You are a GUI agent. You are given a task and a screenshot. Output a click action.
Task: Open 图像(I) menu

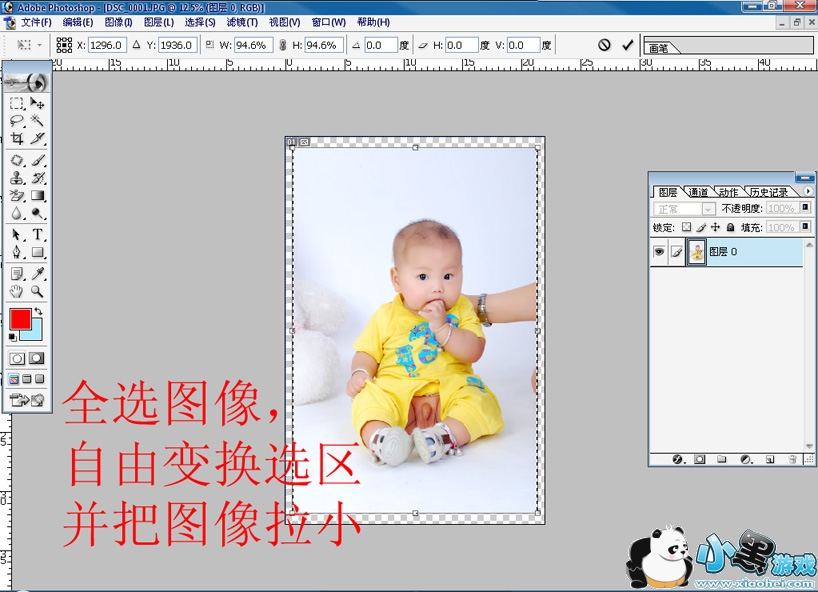click(x=118, y=22)
